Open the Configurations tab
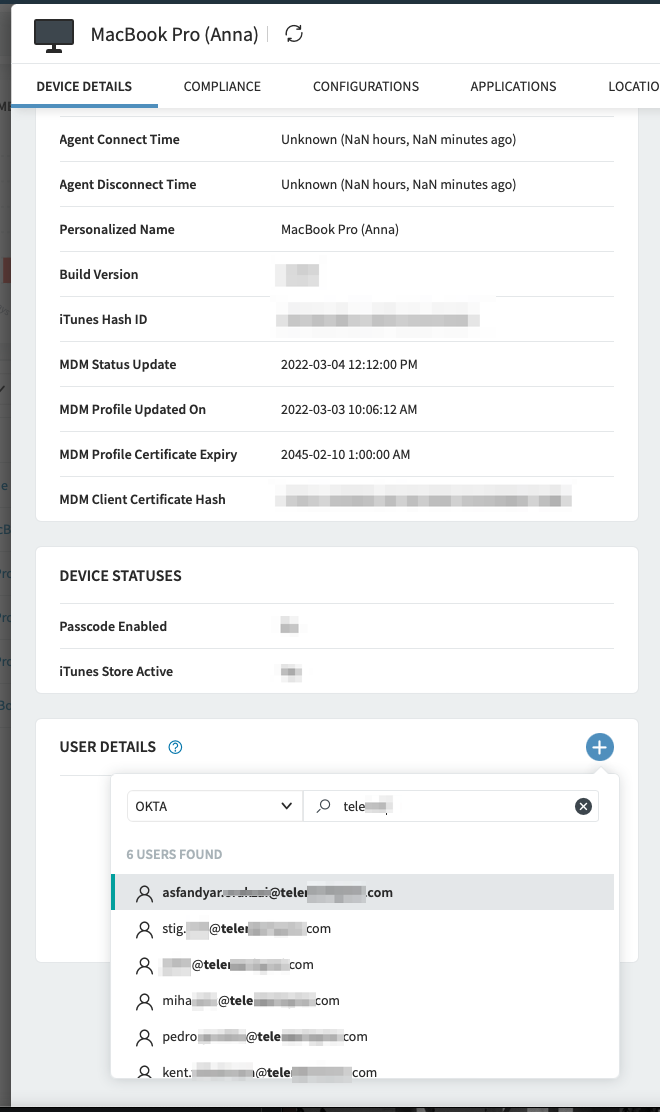Viewport: 660px width, 1112px height. 366,87
